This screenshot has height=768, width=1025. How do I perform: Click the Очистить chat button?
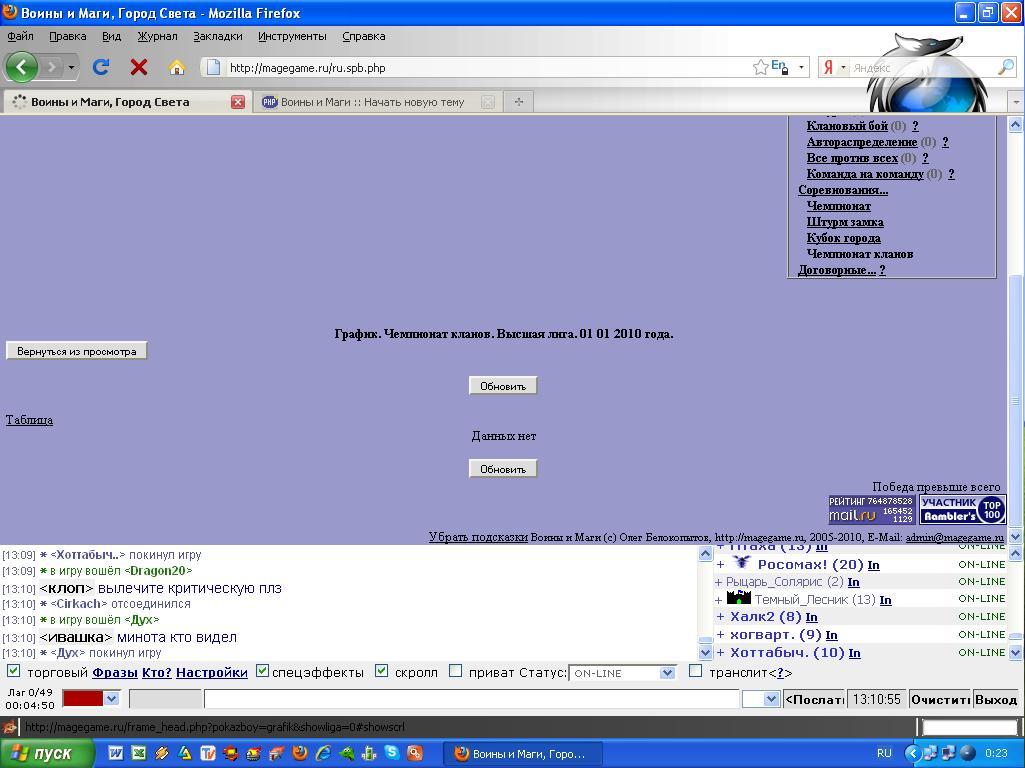pos(941,699)
